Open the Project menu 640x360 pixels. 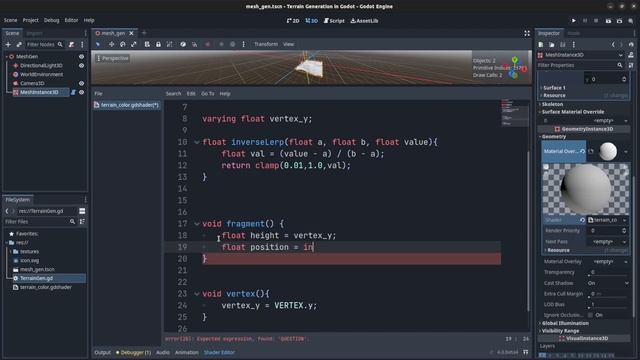pos(31,20)
